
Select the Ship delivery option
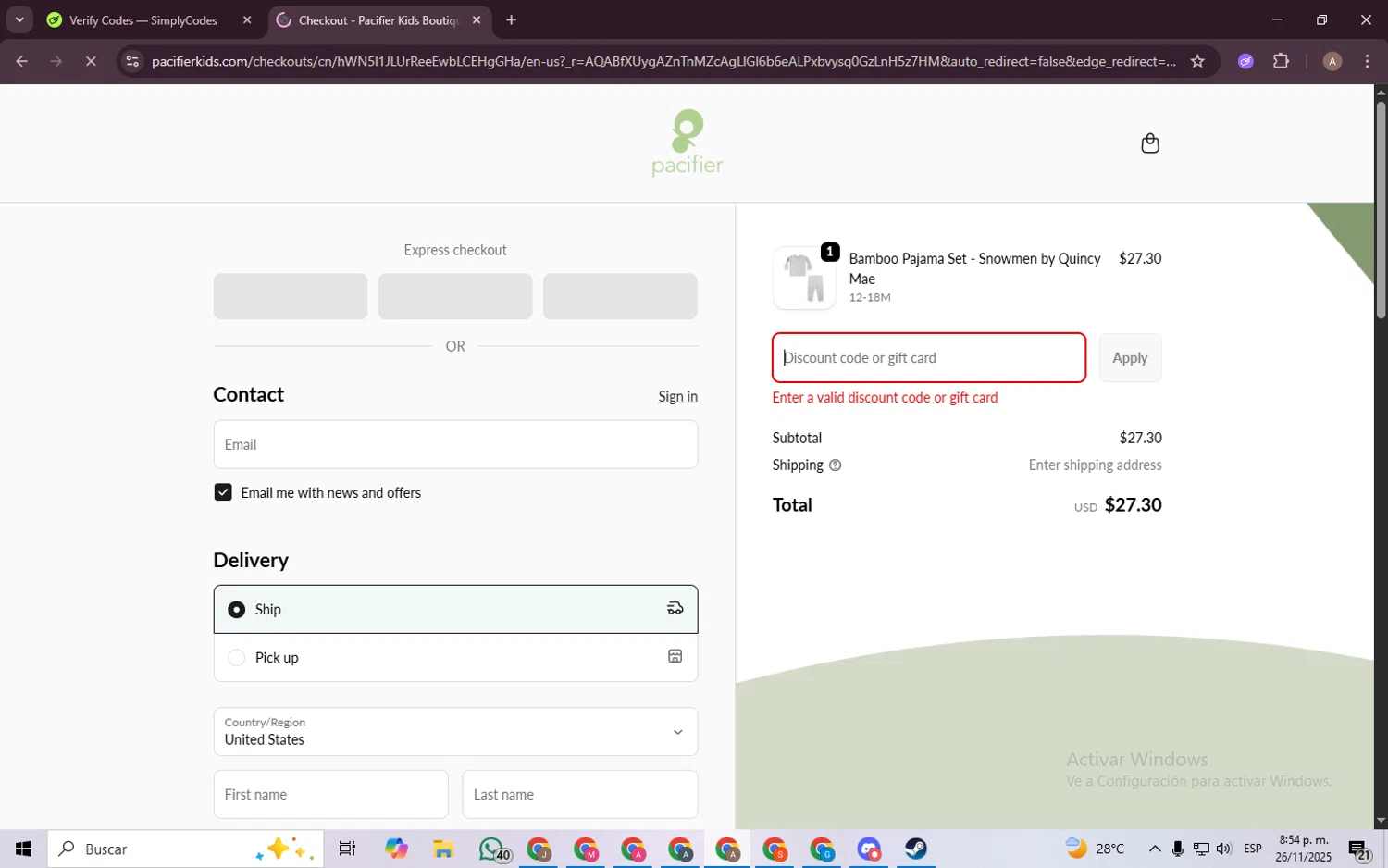[455, 609]
